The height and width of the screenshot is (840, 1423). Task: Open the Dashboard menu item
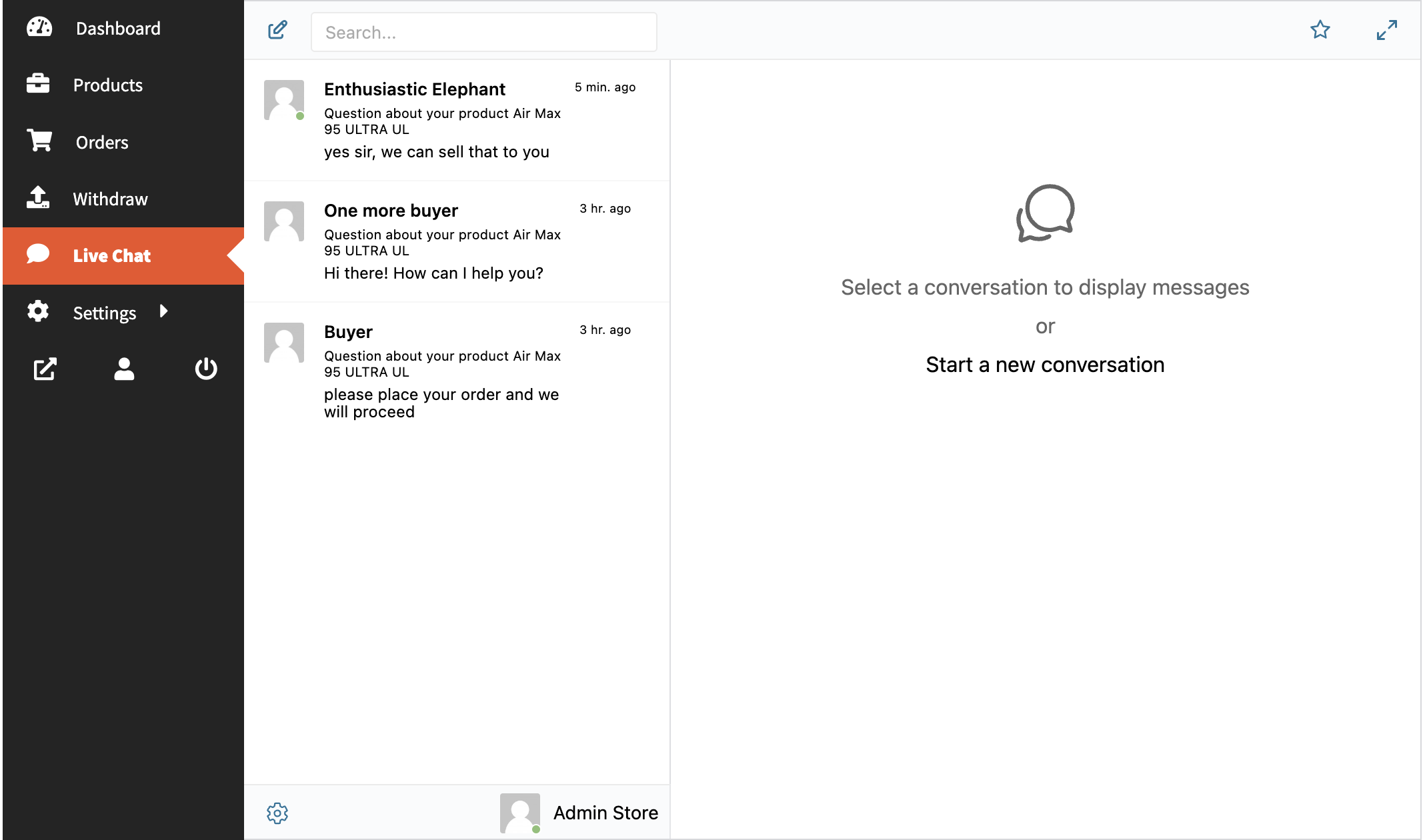click(x=123, y=28)
